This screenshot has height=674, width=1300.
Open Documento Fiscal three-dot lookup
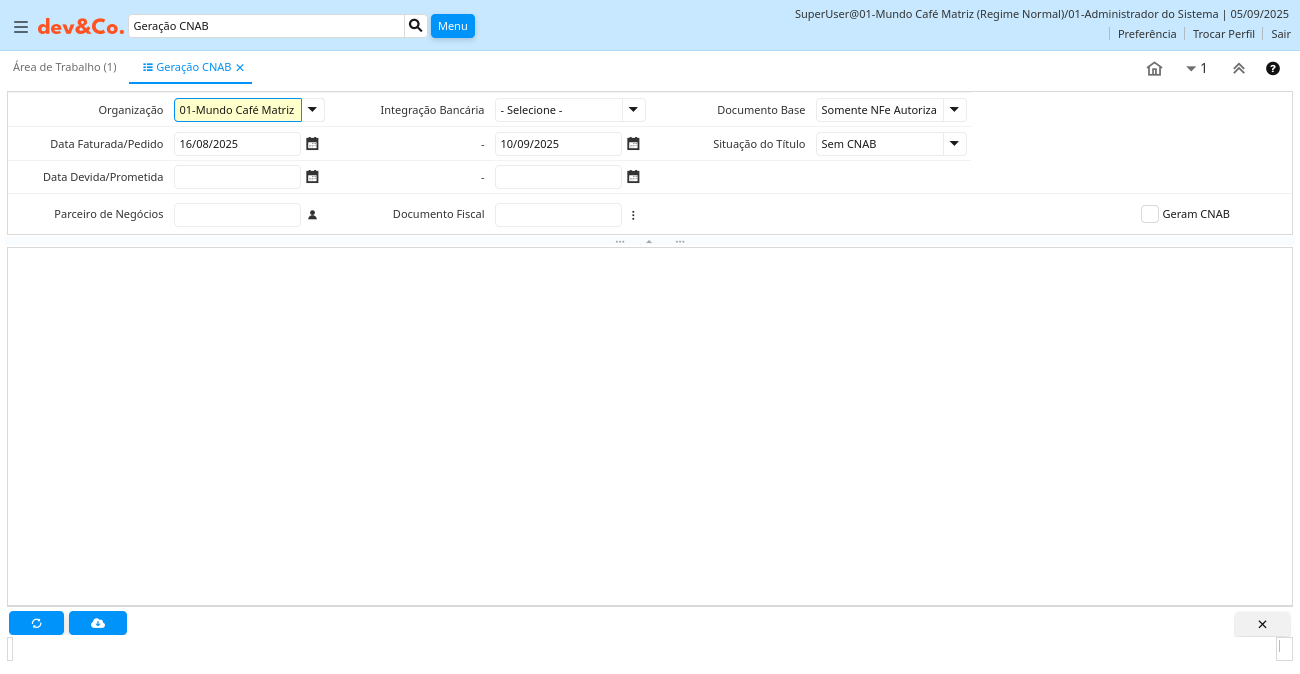633,215
